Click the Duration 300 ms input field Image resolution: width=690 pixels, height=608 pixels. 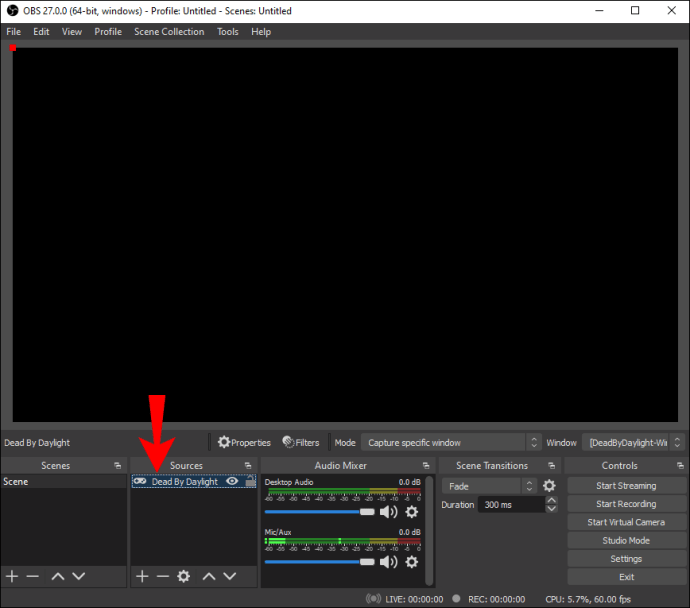511,505
